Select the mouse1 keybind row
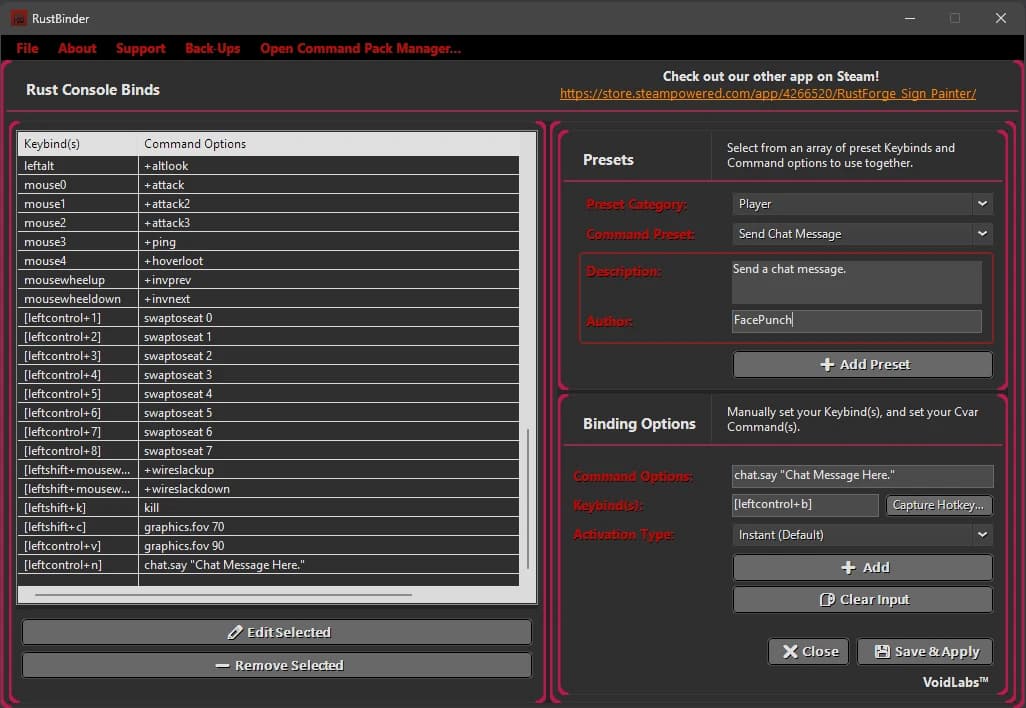 click(268, 204)
